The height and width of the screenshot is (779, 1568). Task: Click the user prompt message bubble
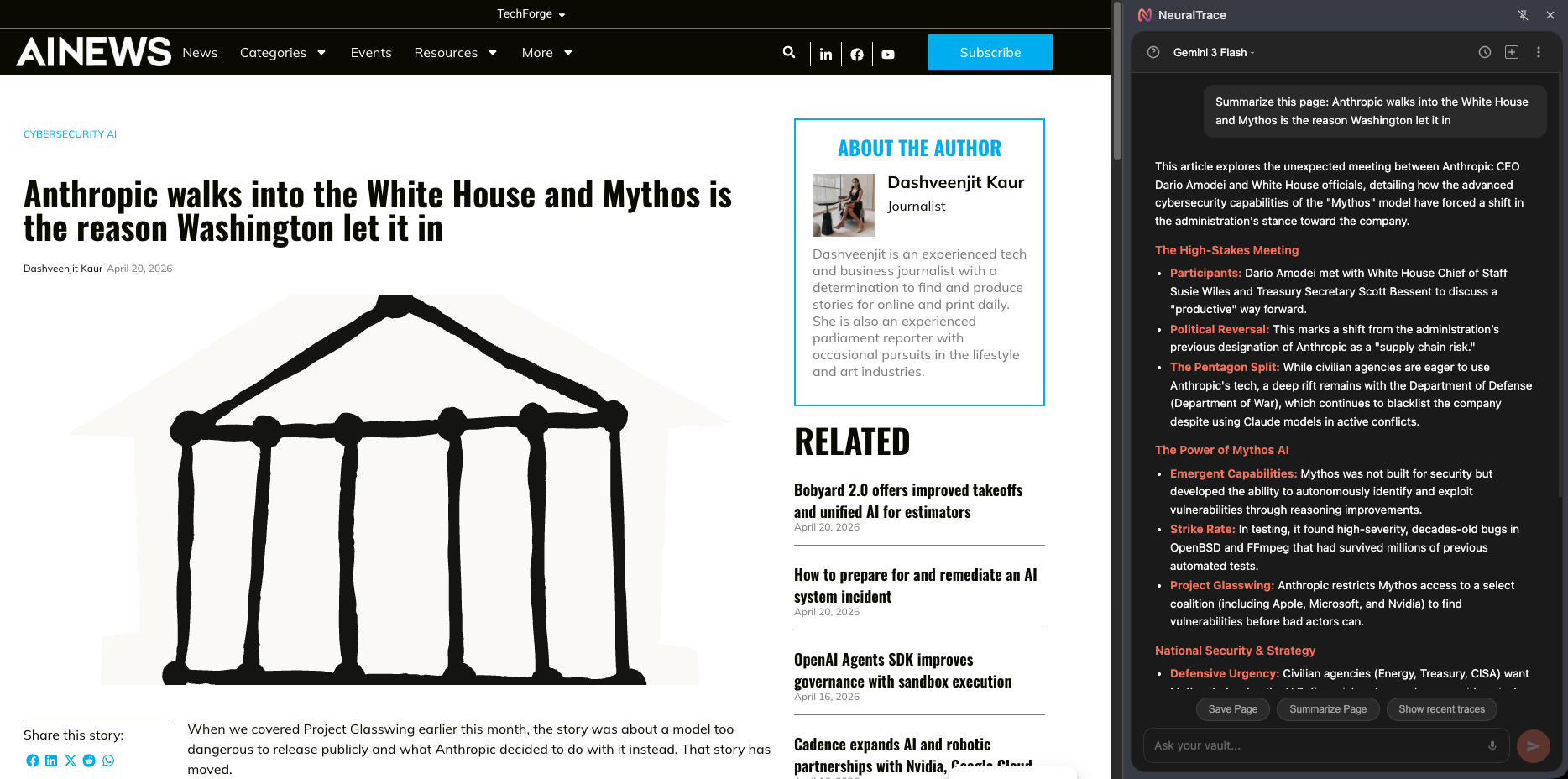click(x=1375, y=111)
